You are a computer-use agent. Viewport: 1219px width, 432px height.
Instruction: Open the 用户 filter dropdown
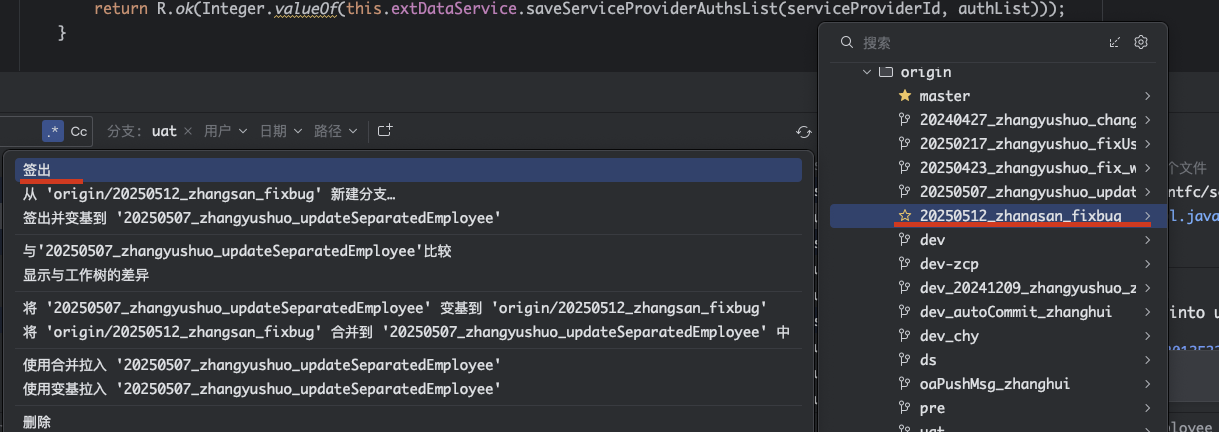pyautogui.click(x=225, y=131)
